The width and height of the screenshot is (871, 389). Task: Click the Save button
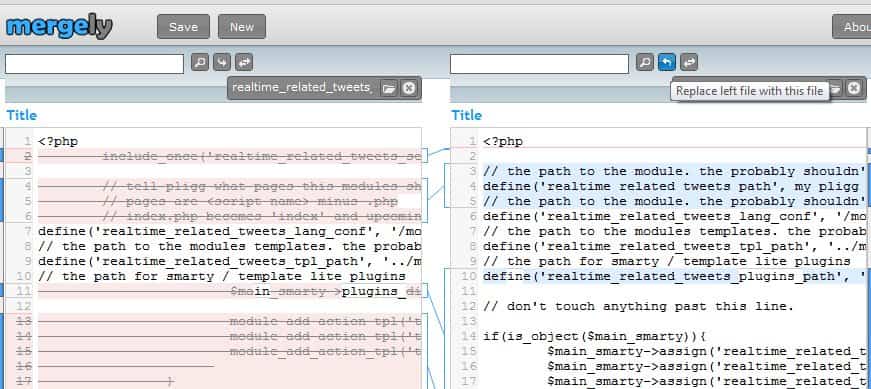pyautogui.click(x=183, y=27)
